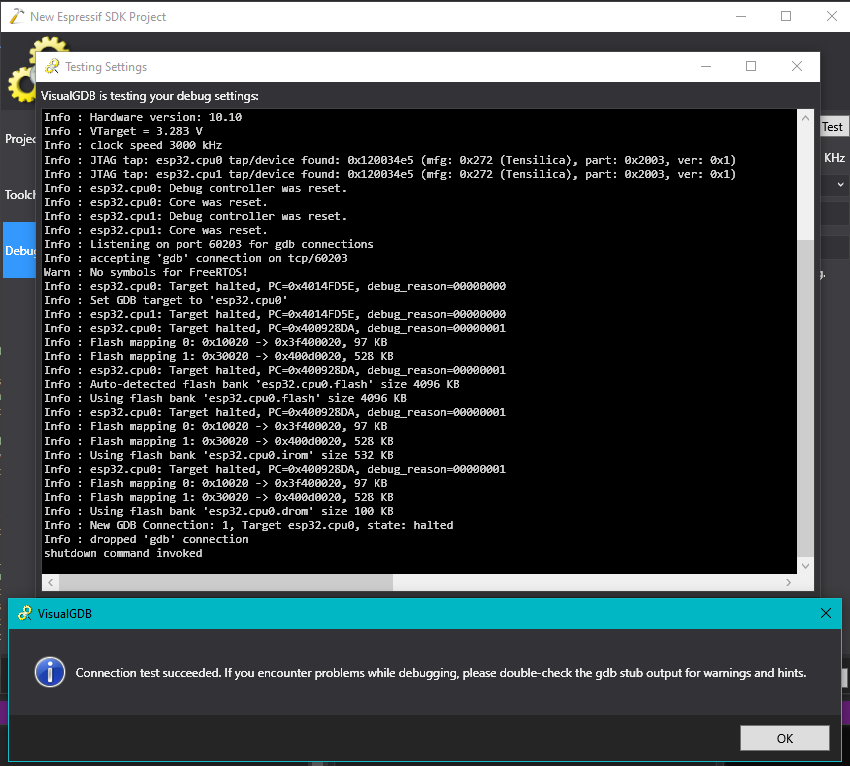
Task: Click "Using flash bank 'esp32.cpu0.drom'" line
Action: [x=219, y=511]
